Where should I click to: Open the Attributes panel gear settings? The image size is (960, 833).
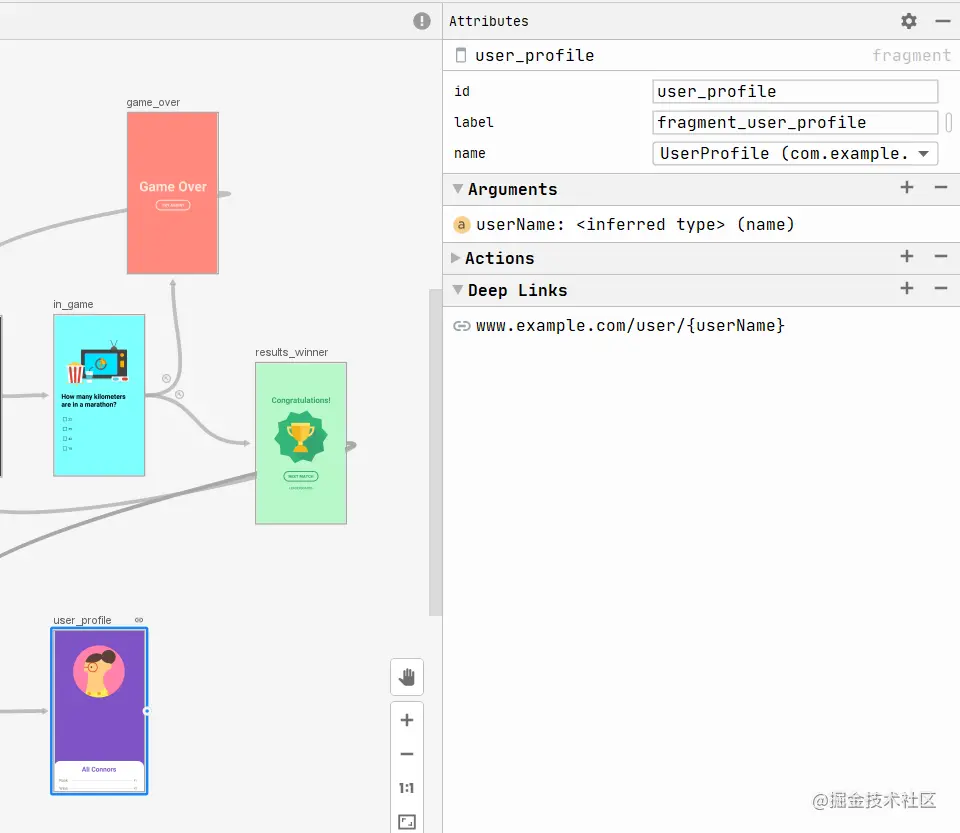(909, 21)
